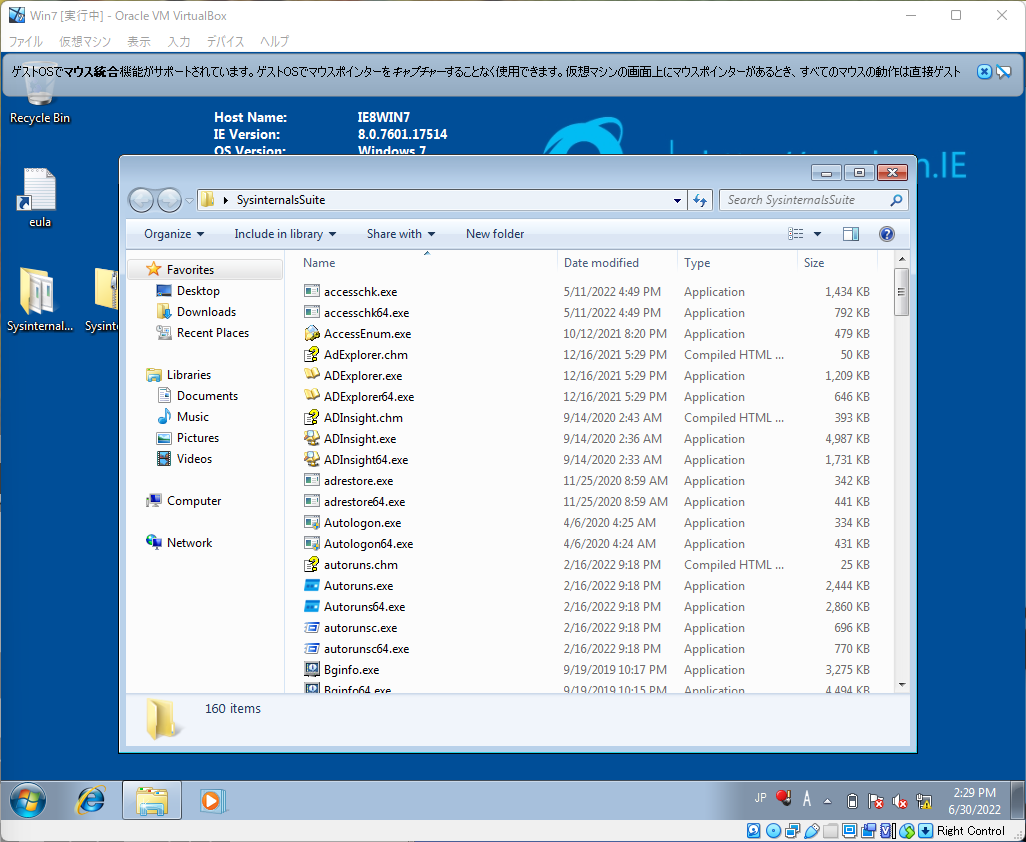Select the AccessEnum.exe icon
1026x842 pixels.
pyautogui.click(x=311, y=333)
